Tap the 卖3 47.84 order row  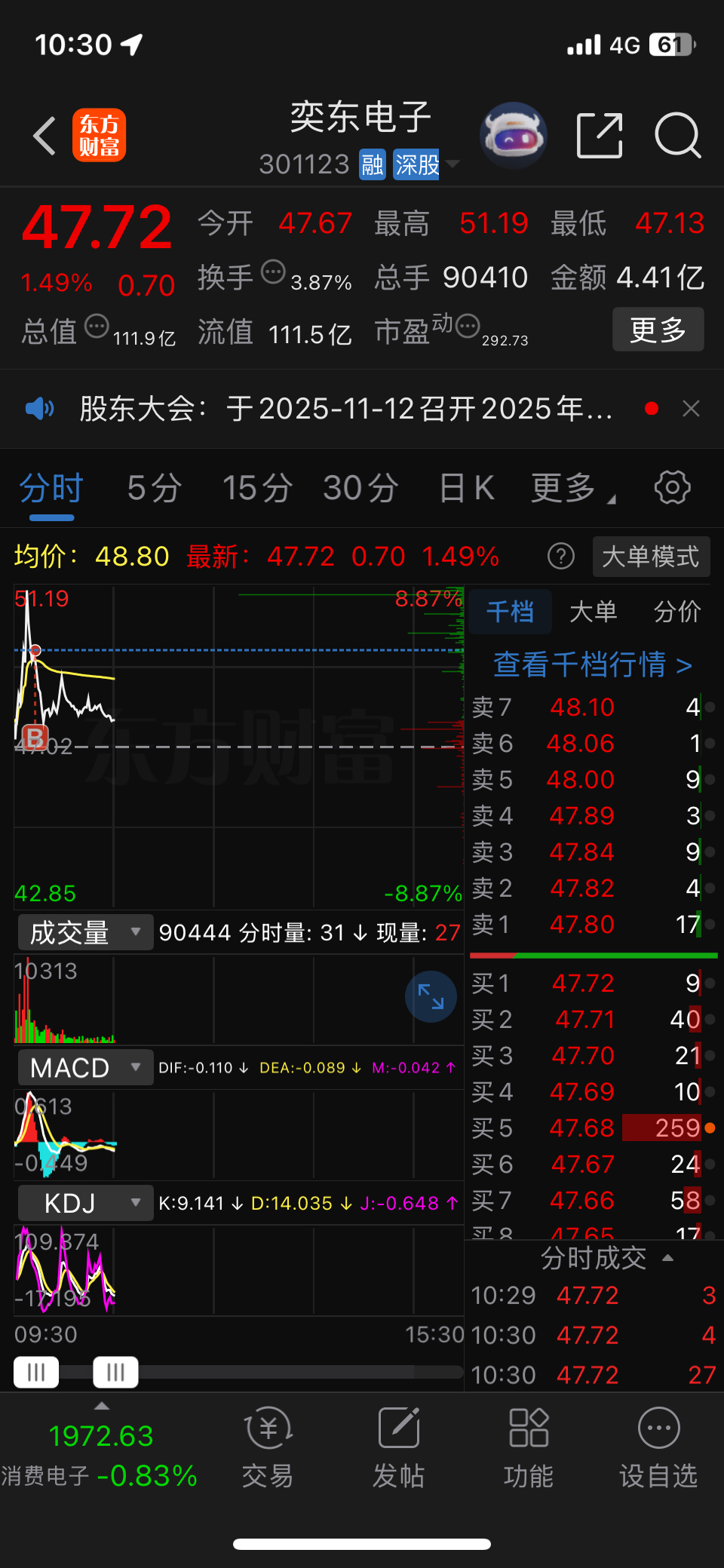(x=594, y=852)
